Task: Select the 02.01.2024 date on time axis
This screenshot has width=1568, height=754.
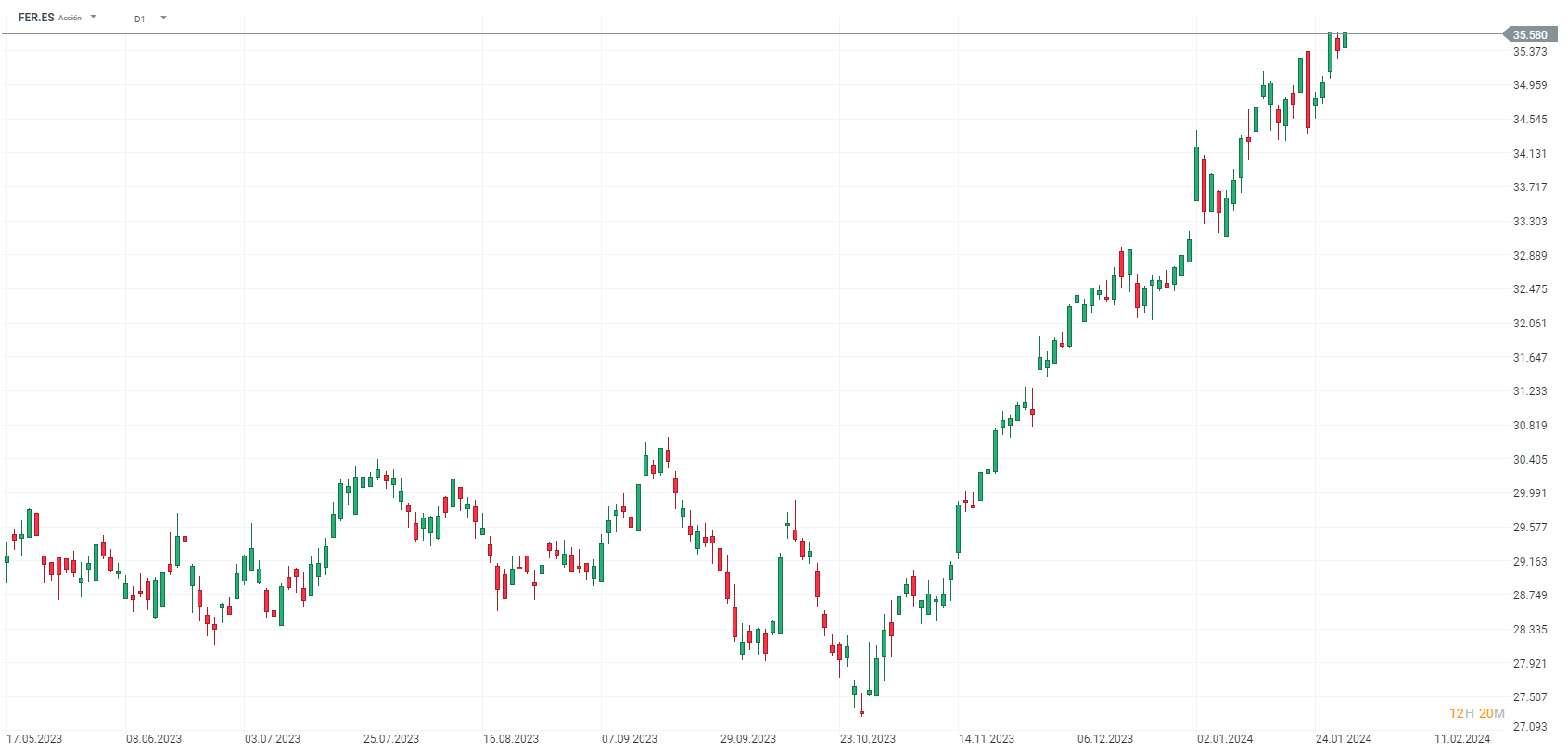Action: (1225, 739)
